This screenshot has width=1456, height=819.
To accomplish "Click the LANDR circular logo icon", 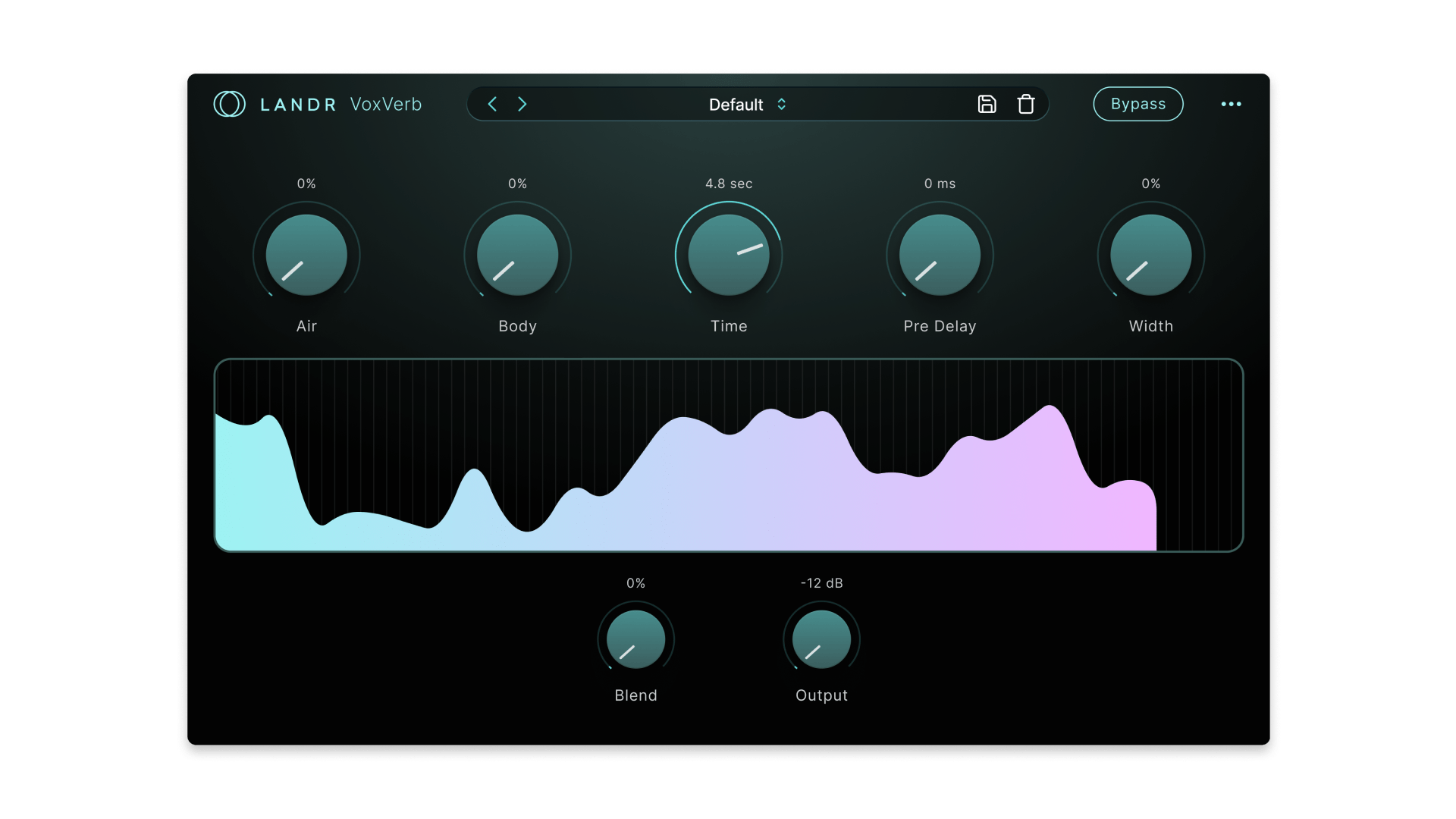I will coord(229,104).
